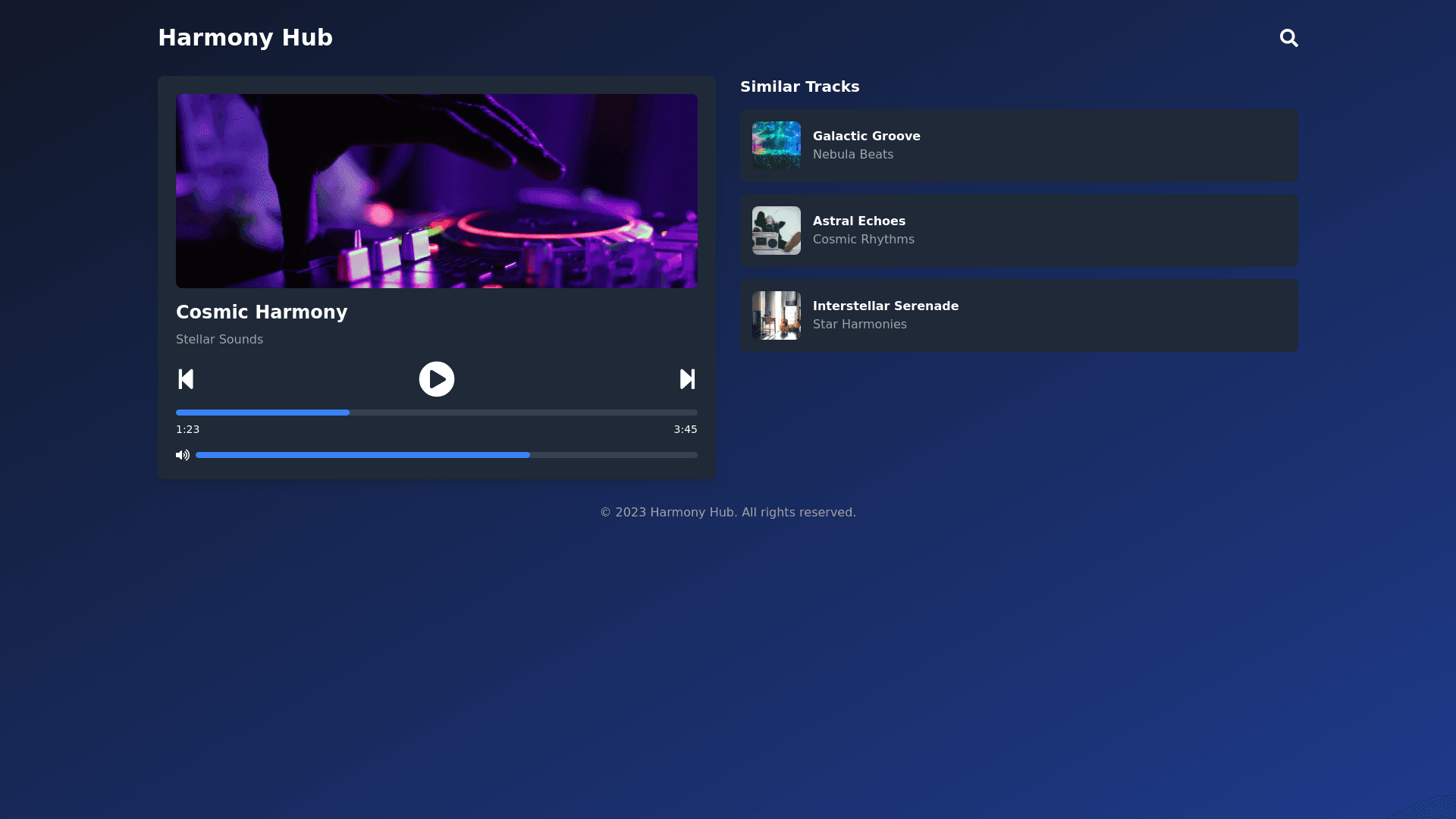Click Interstellar Serenade album thumbnail
Image resolution: width=1456 pixels, height=819 pixels.
(776, 315)
